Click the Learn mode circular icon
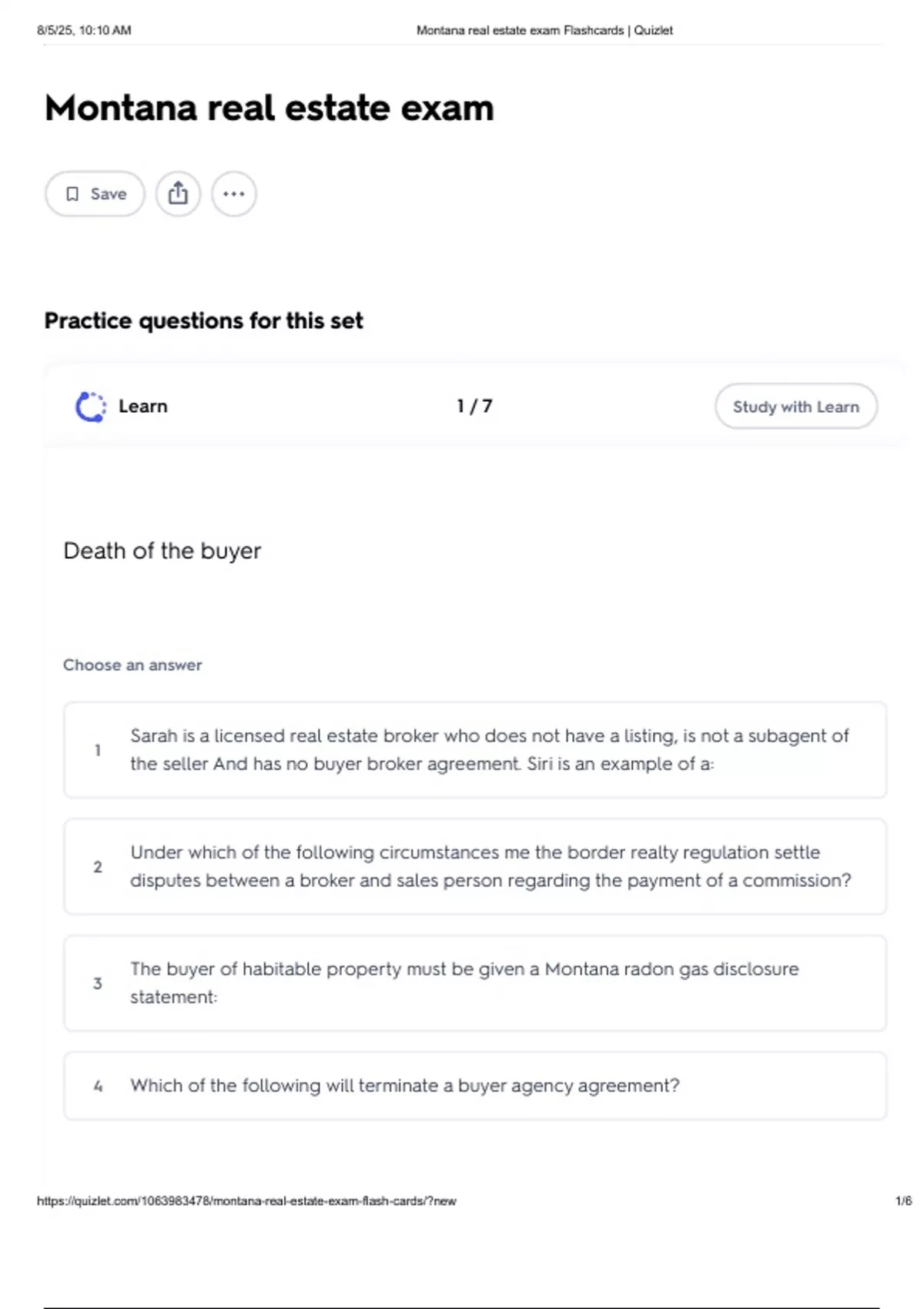Screen dimensions: 924x1309 coord(91,407)
